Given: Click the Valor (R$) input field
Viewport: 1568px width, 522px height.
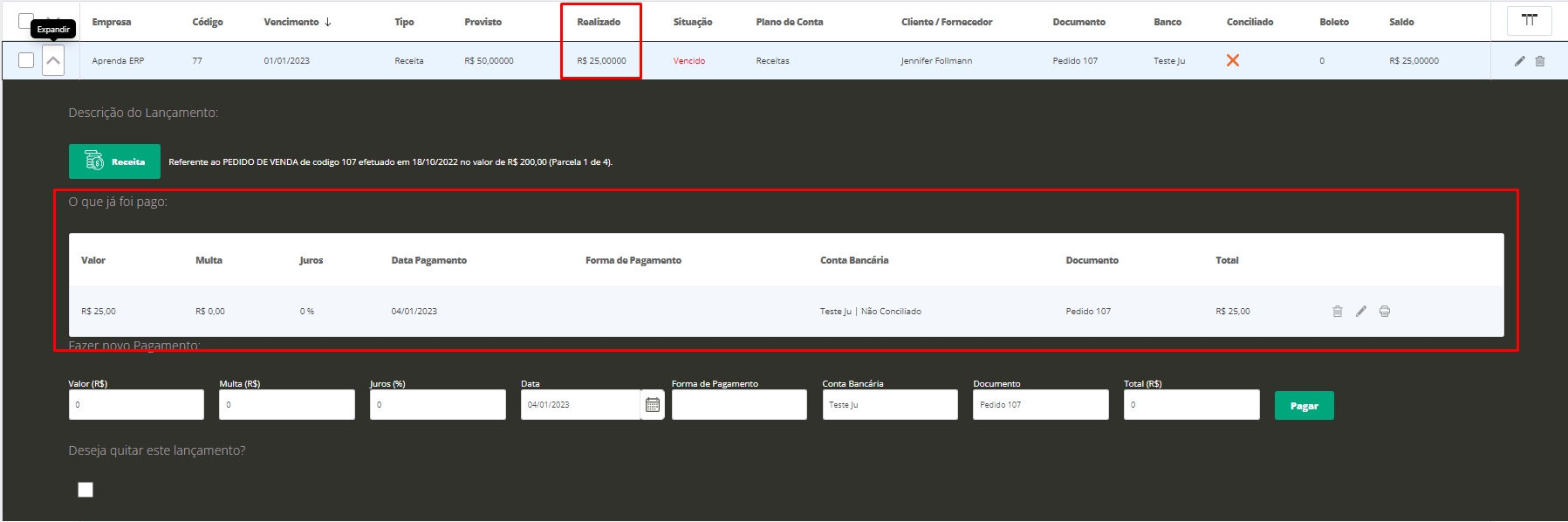Looking at the screenshot, I should coord(136,405).
